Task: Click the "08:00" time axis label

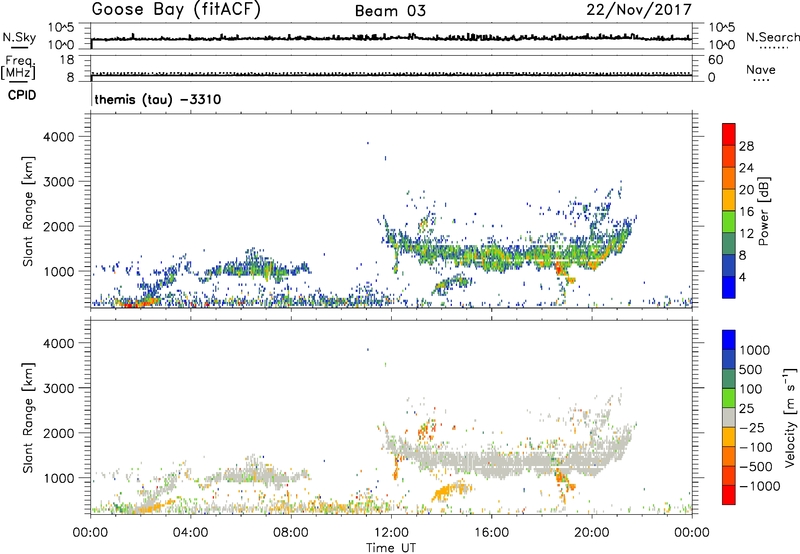Action: click(x=291, y=533)
